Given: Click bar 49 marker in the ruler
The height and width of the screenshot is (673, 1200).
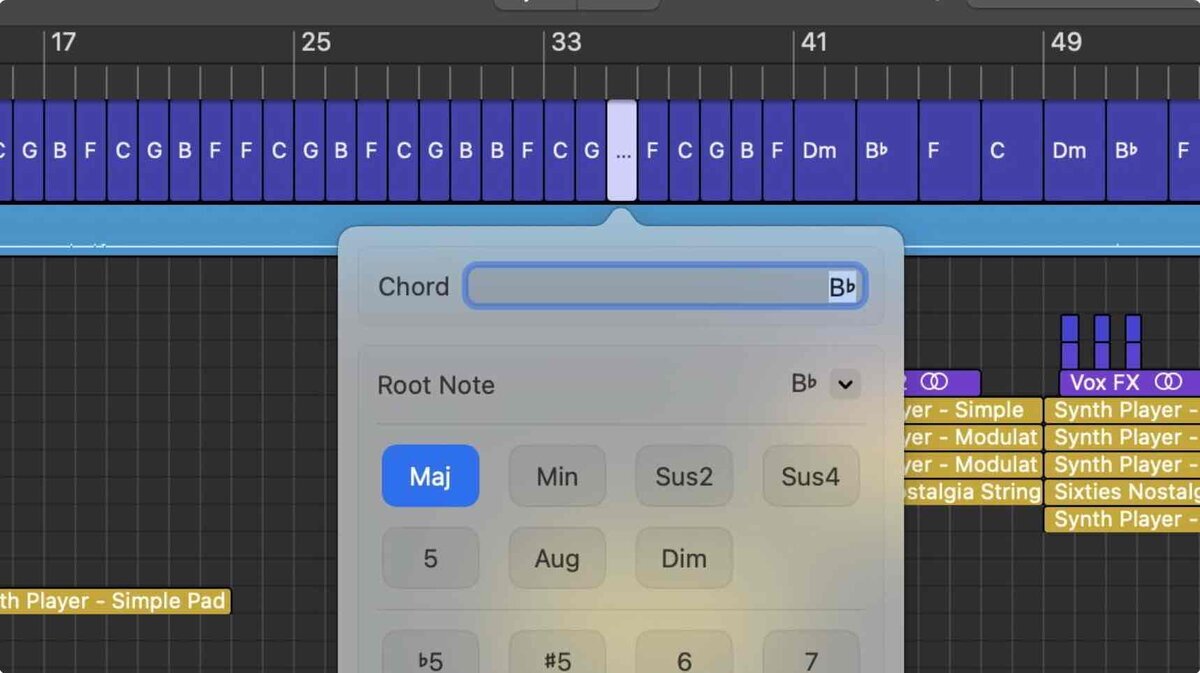Looking at the screenshot, I should [x=1066, y=42].
